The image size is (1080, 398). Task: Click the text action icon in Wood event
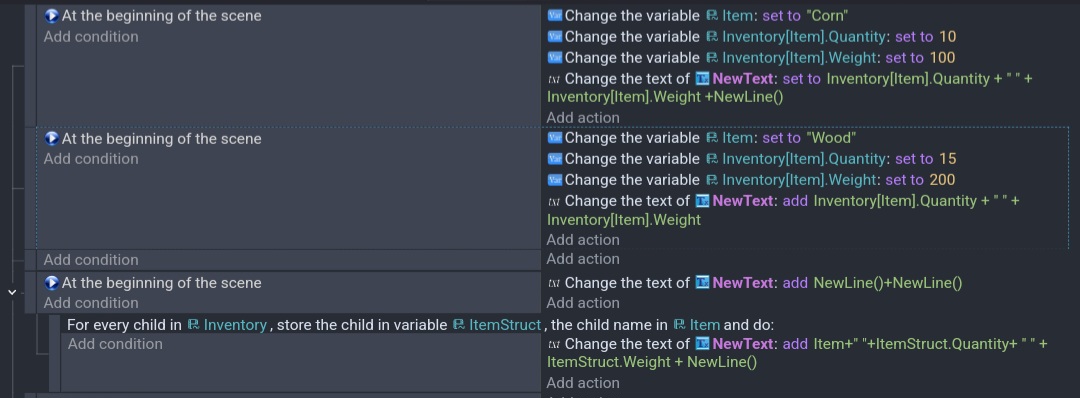click(x=554, y=201)
